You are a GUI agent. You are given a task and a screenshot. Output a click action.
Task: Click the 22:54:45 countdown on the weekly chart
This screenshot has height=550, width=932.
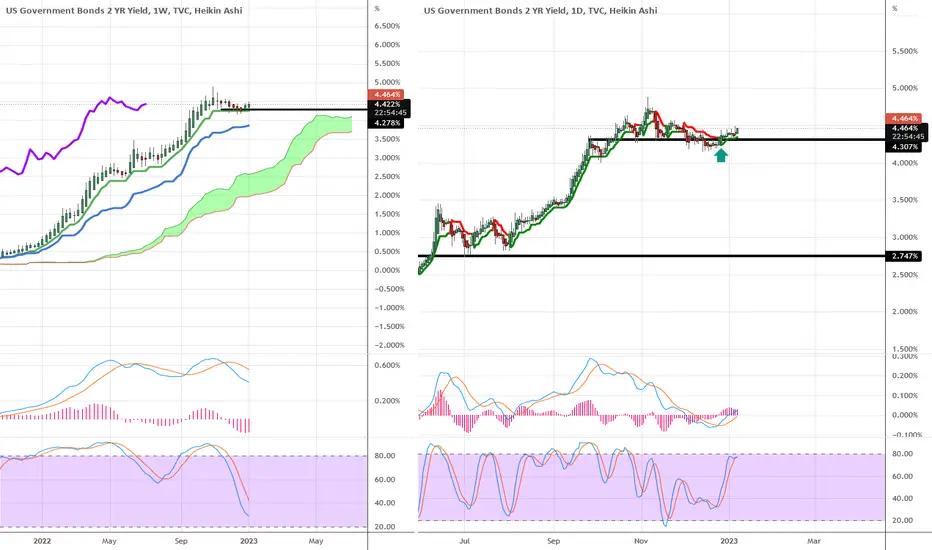click(x=390, y=112)
